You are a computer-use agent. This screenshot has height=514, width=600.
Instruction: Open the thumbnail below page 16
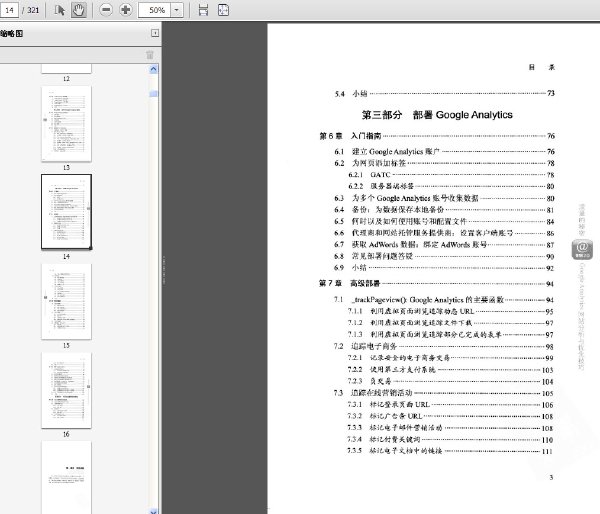point(66,477)
